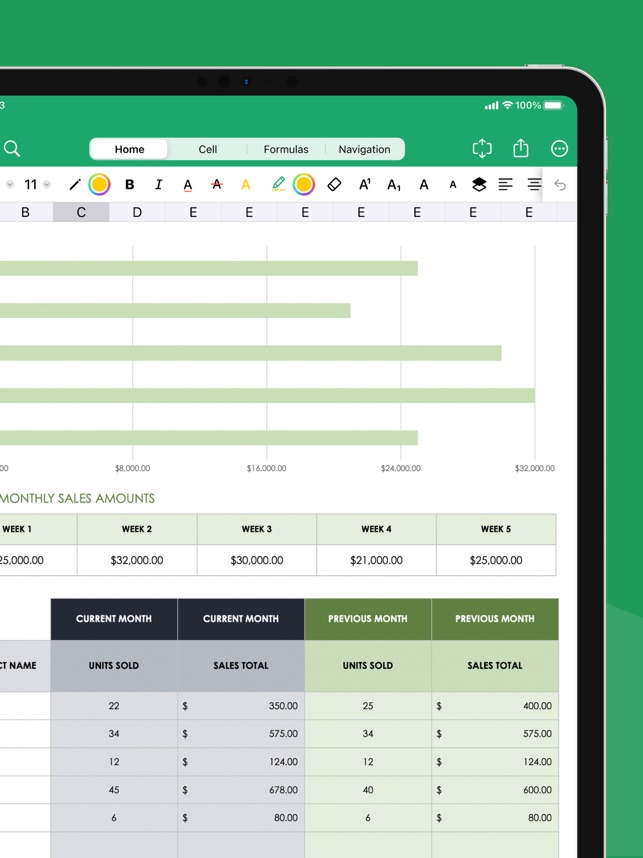Open the share icon

click(520, 148)
